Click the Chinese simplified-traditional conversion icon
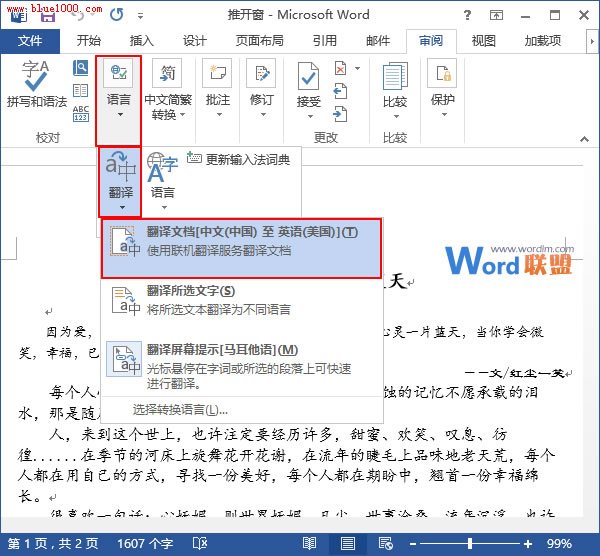600x556 pixels. point(168,72)
